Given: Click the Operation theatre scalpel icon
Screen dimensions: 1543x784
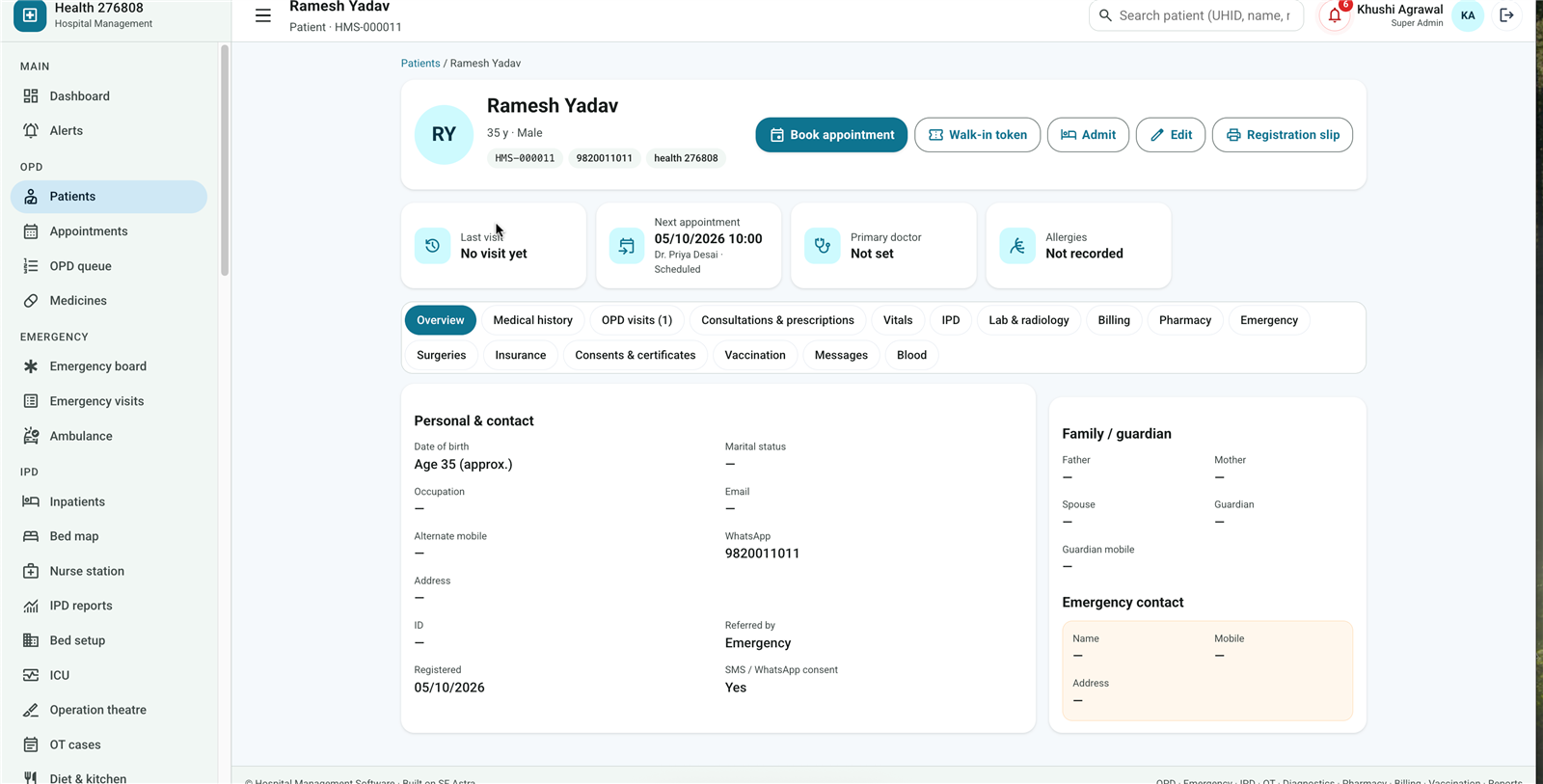Looking at the screenshot, I should click(x=31, y=710).
